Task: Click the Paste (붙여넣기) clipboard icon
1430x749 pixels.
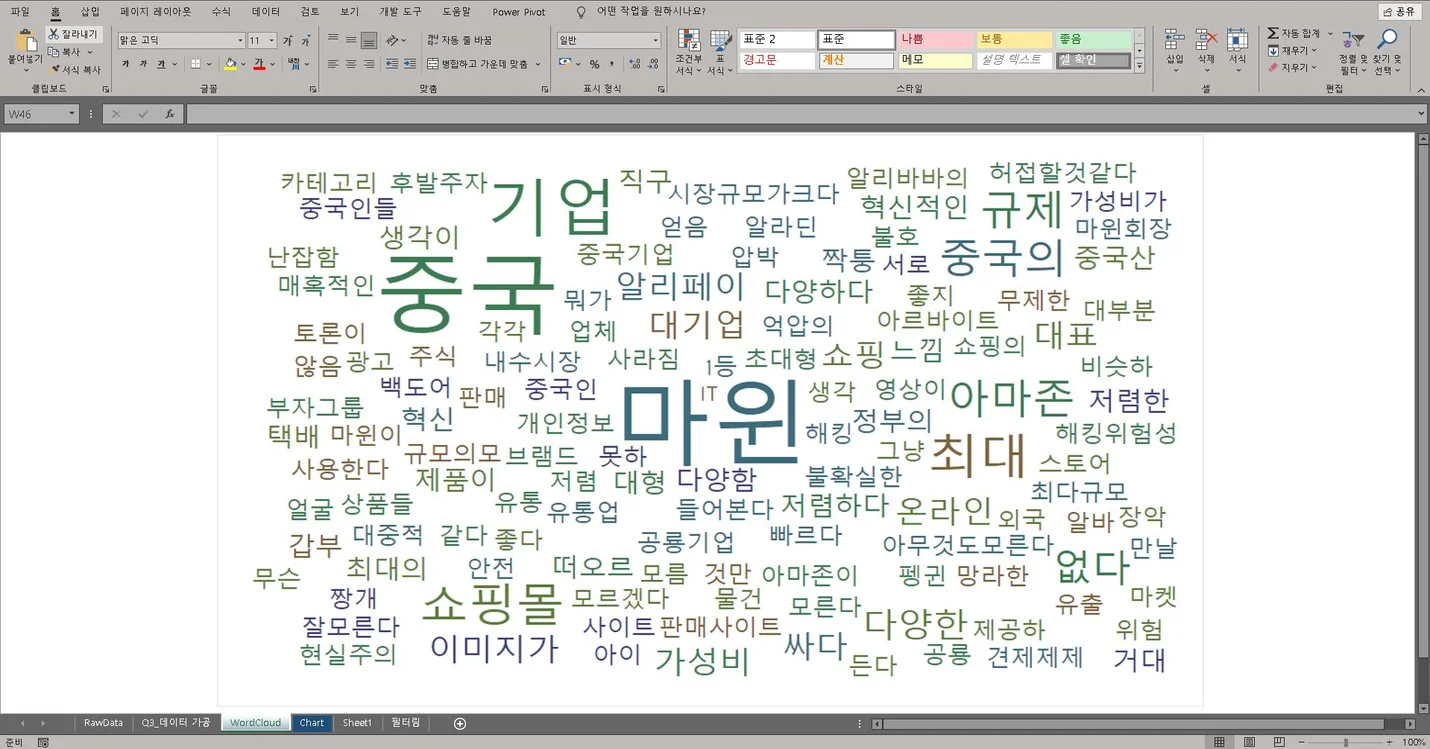Action: (x=26, y=42)
